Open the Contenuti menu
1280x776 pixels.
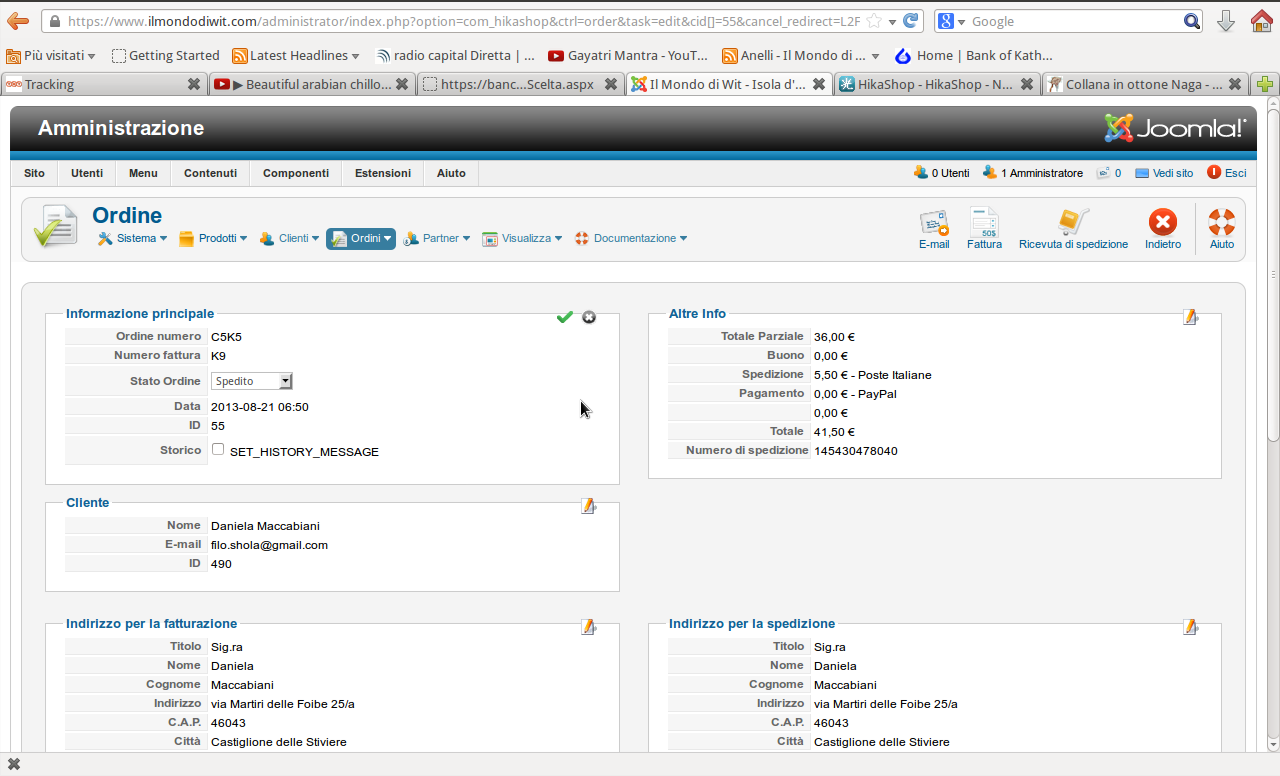[x=210, y=173]
